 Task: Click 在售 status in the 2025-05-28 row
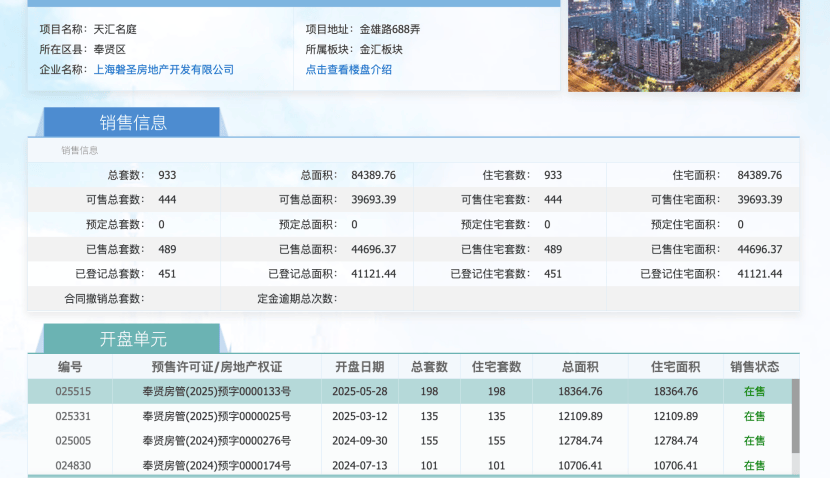754,392
